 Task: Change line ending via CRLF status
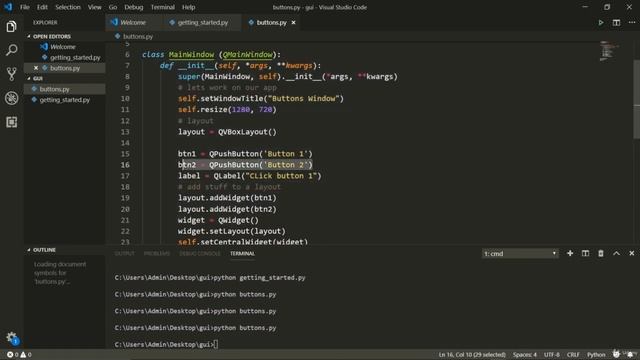[573, 355]
